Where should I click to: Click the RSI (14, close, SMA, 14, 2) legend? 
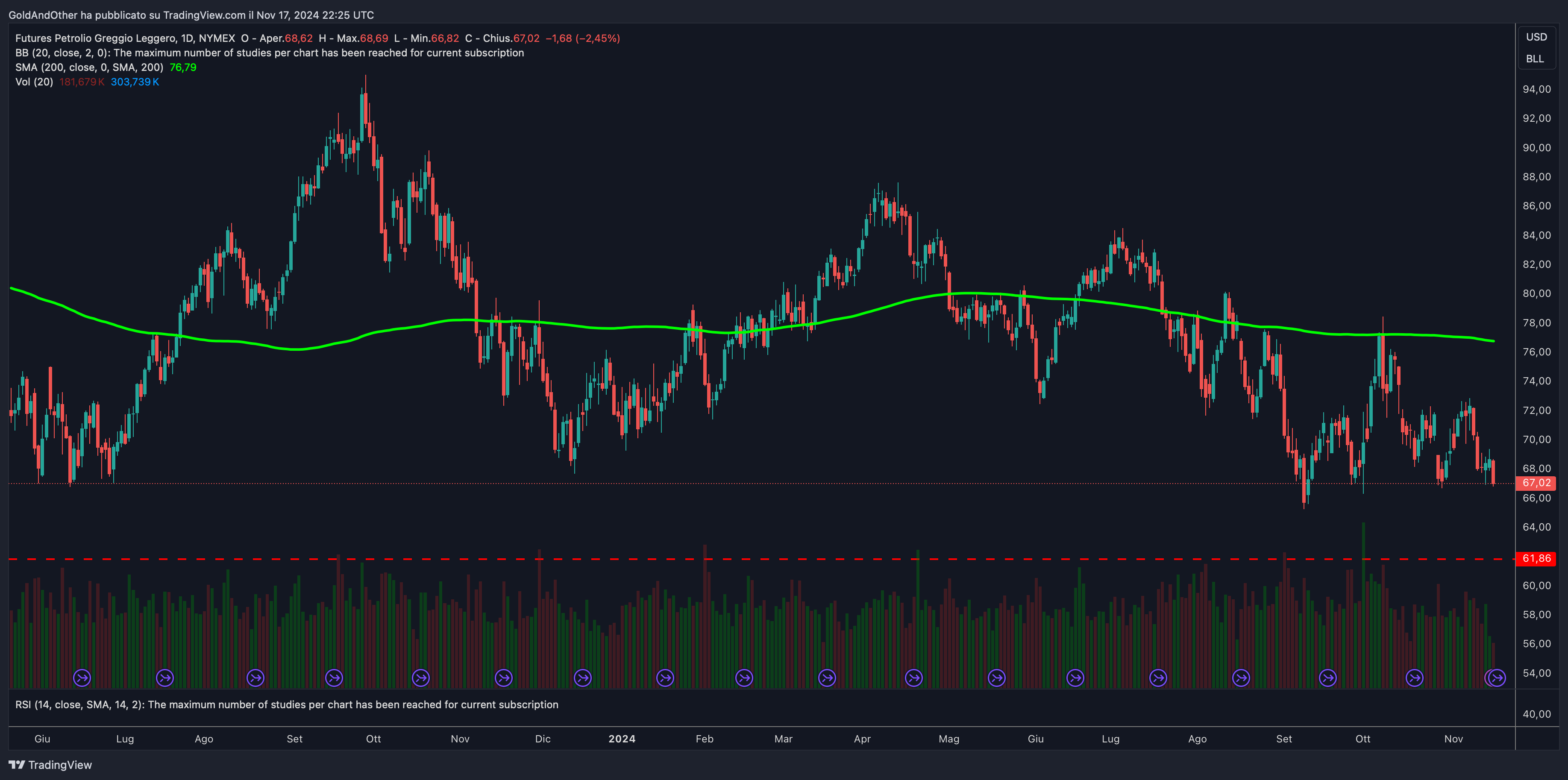[287, 704]
